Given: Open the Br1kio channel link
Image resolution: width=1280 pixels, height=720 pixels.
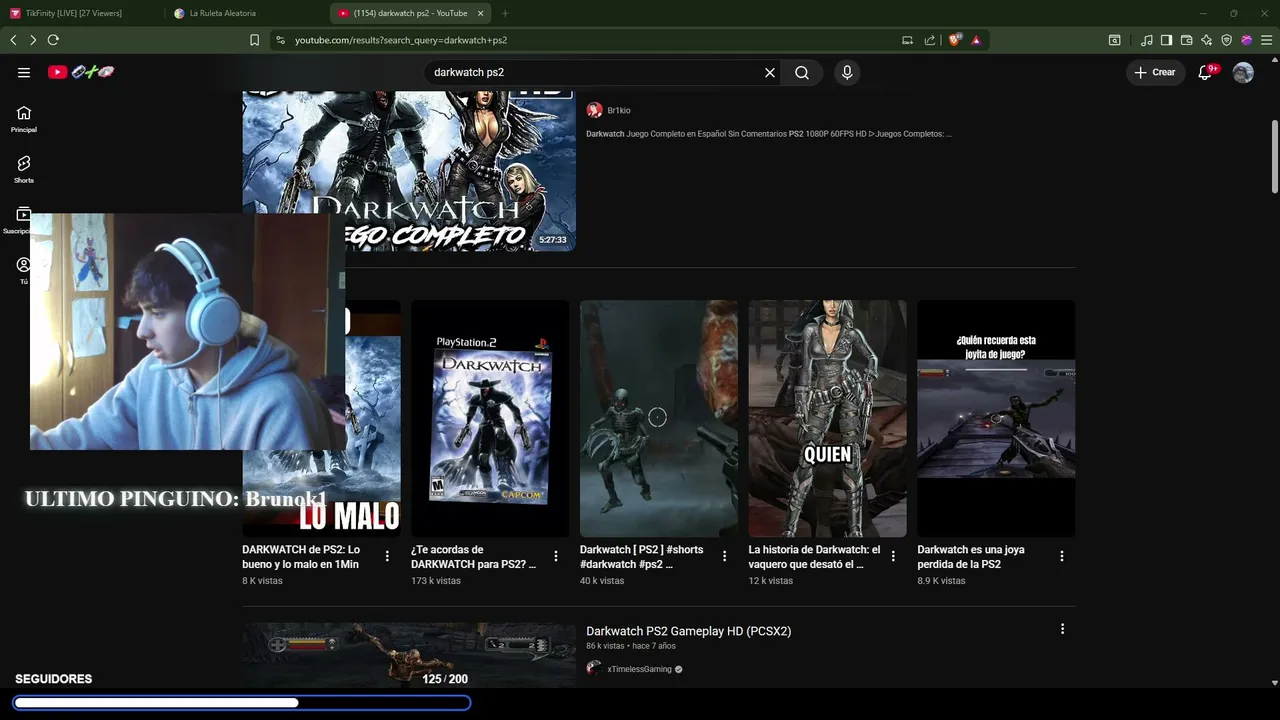Looking at the screenshot, I should [x=619, y=110].
